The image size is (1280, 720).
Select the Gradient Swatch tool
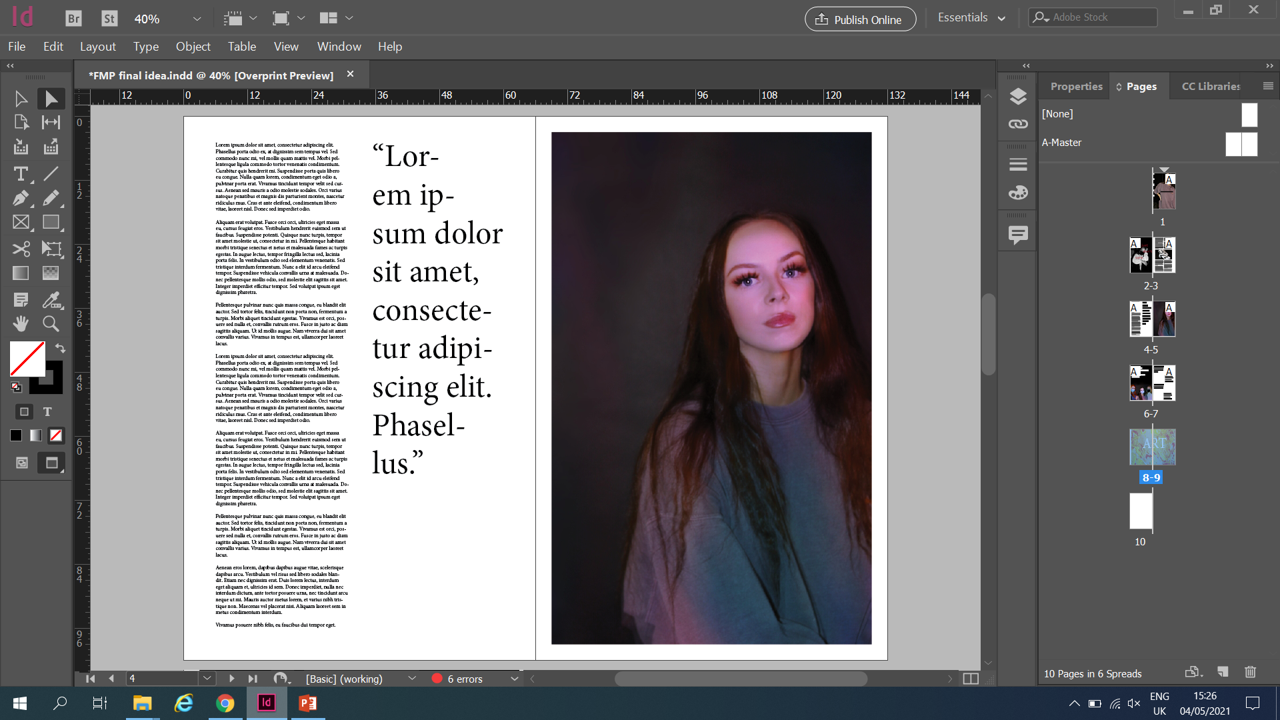[x=21, y=273]
